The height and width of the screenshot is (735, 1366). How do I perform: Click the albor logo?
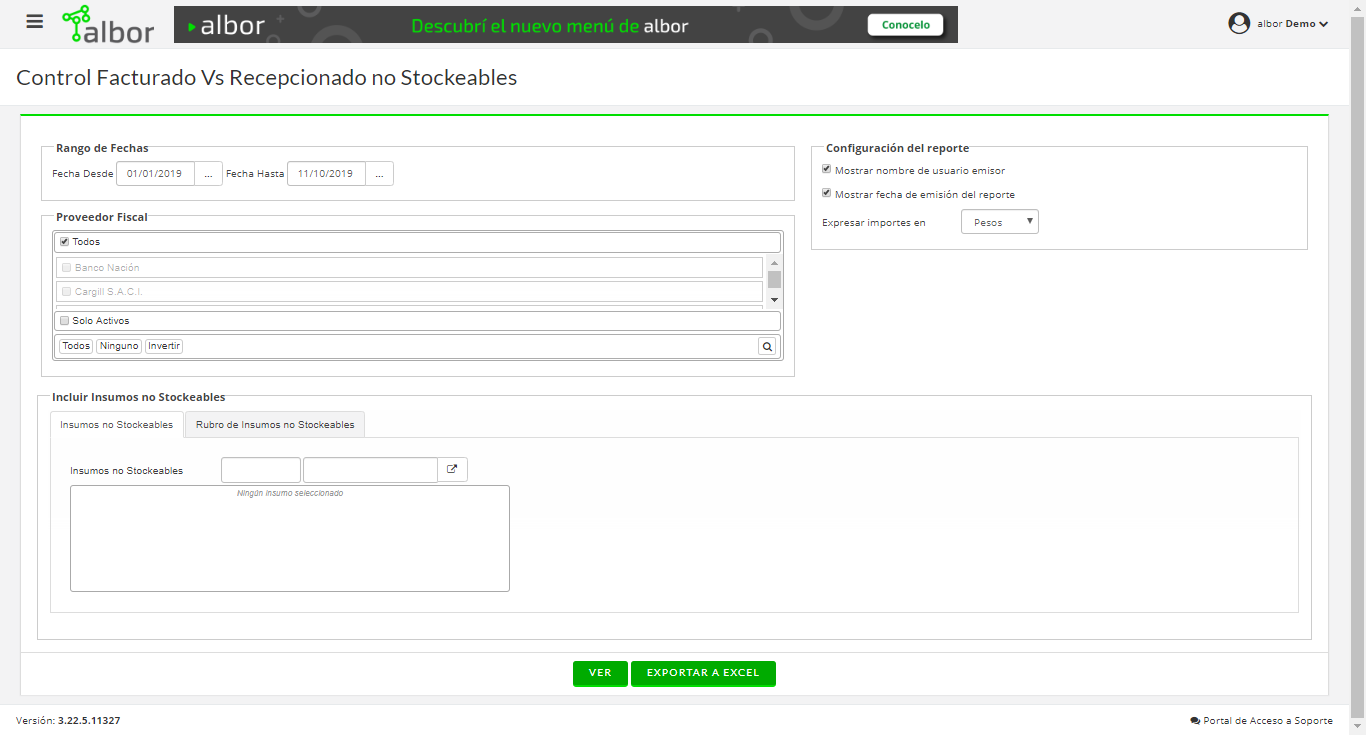coord(107,25)
